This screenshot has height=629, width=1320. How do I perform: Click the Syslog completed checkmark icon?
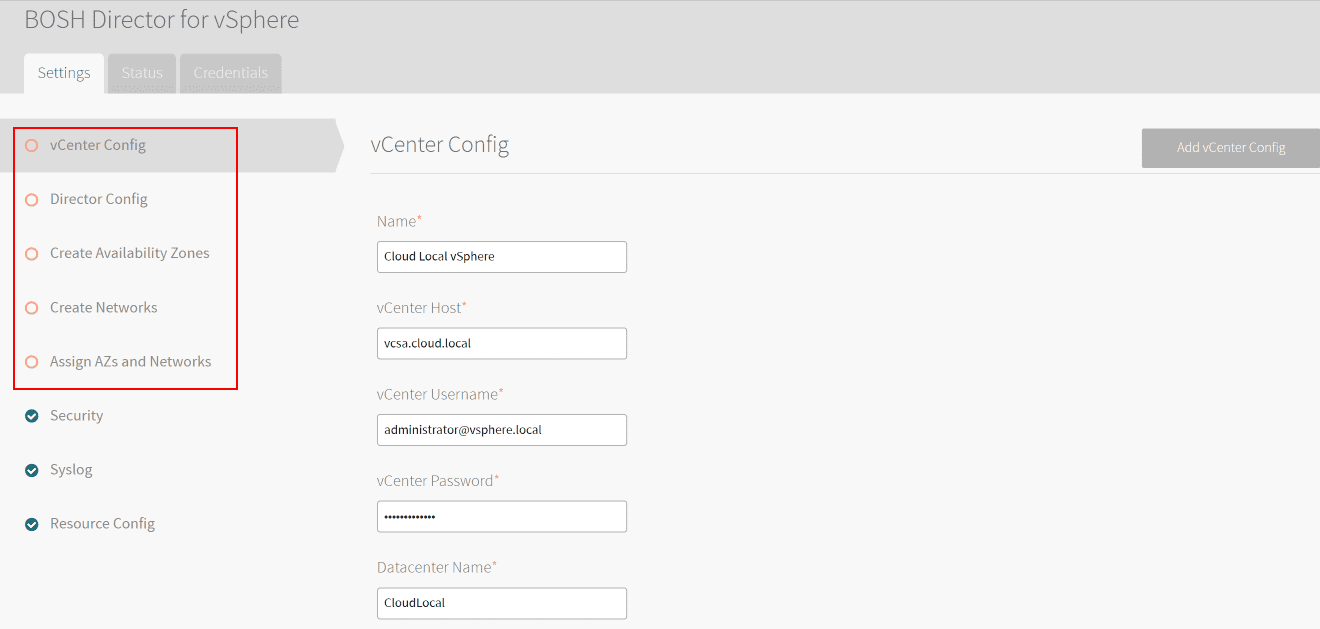coord(31,470)
